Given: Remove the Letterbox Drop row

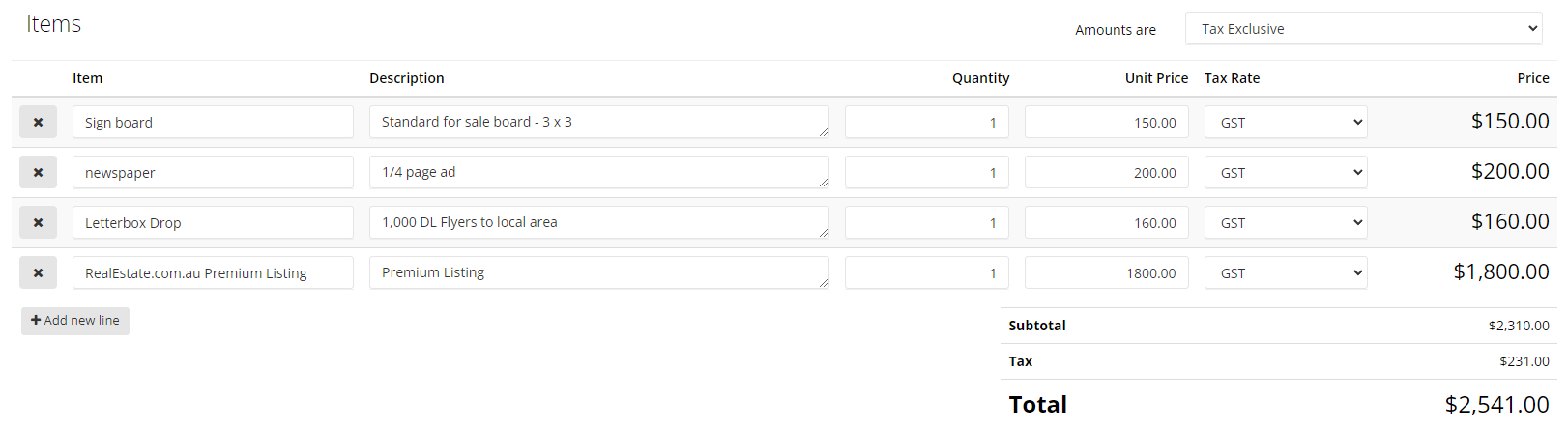Looking at the screenshot, I should [x=38, y=223].
